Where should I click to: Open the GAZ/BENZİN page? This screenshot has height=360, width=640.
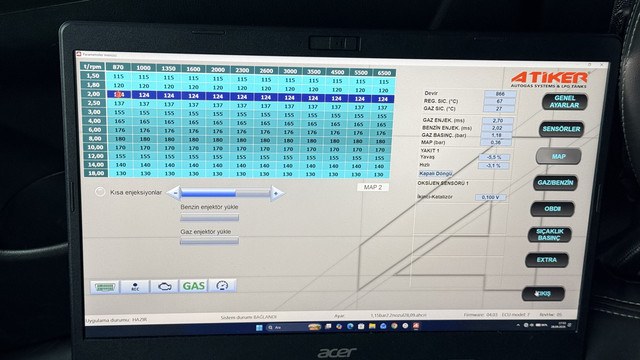pyautogui.click(x=555, y=183)
